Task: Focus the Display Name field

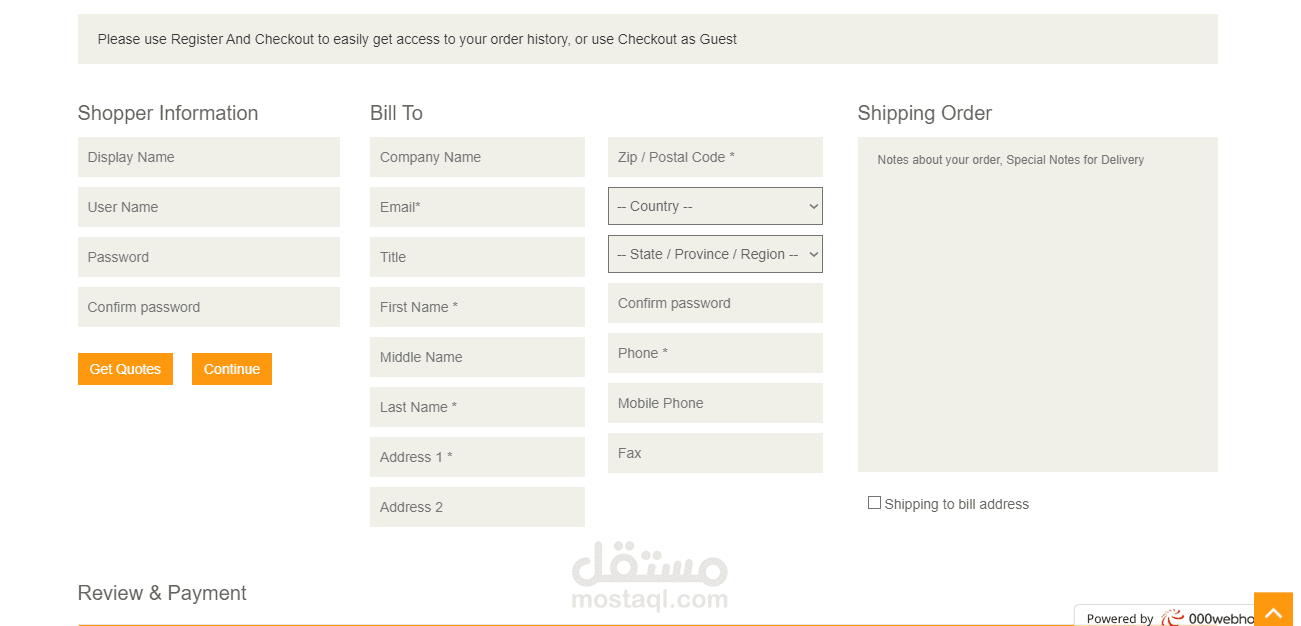Action: click(209, 157)
